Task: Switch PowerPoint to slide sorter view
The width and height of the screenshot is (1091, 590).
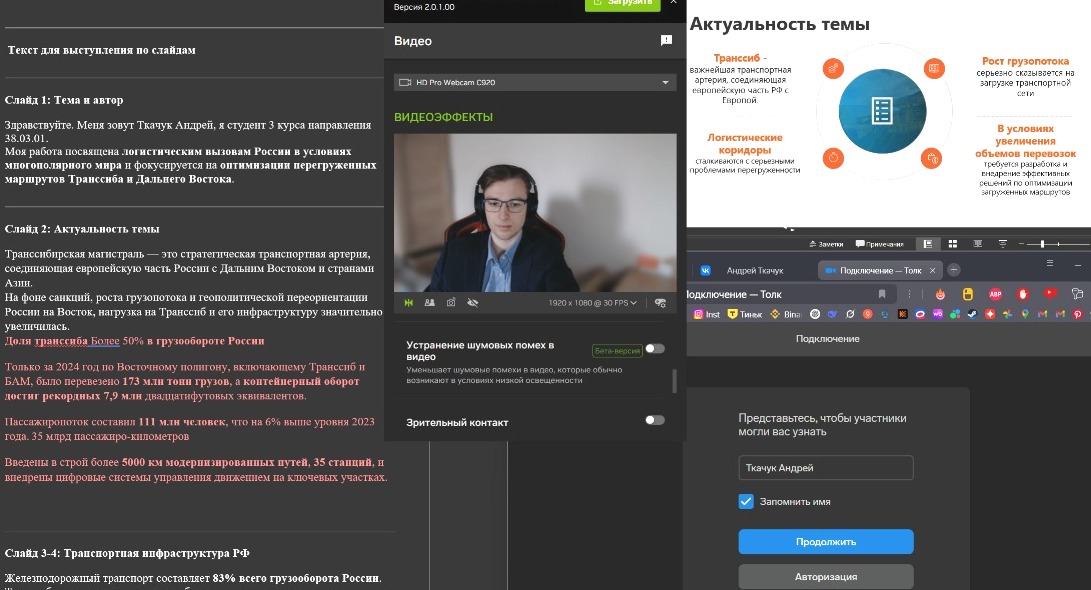Action: pyautogui.click(x=952, y=243)
